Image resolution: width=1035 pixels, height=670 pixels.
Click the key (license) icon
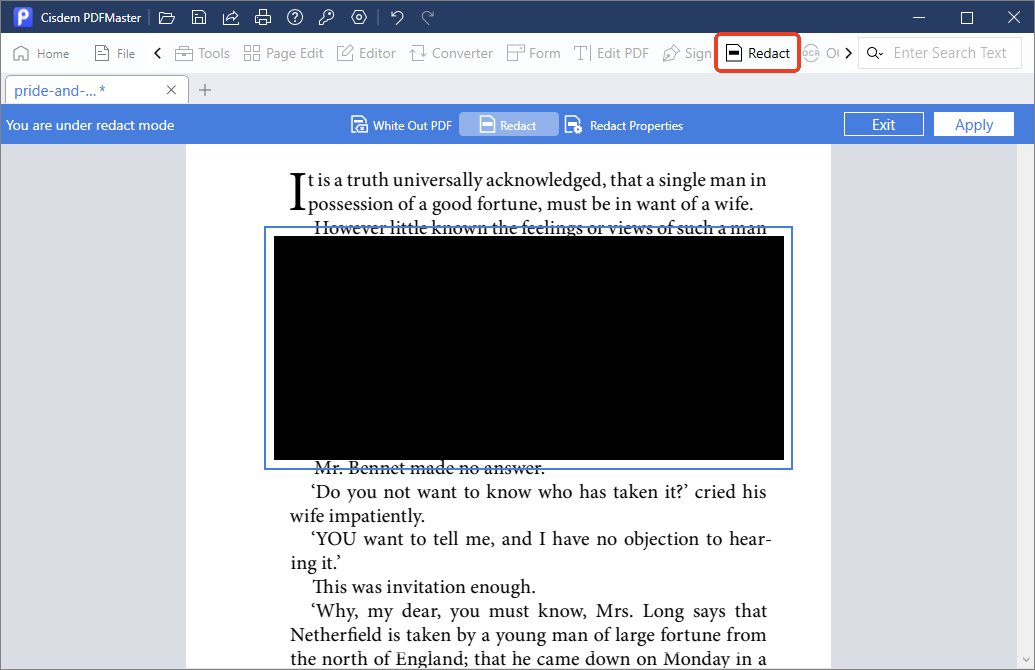(x=326, y=18)
